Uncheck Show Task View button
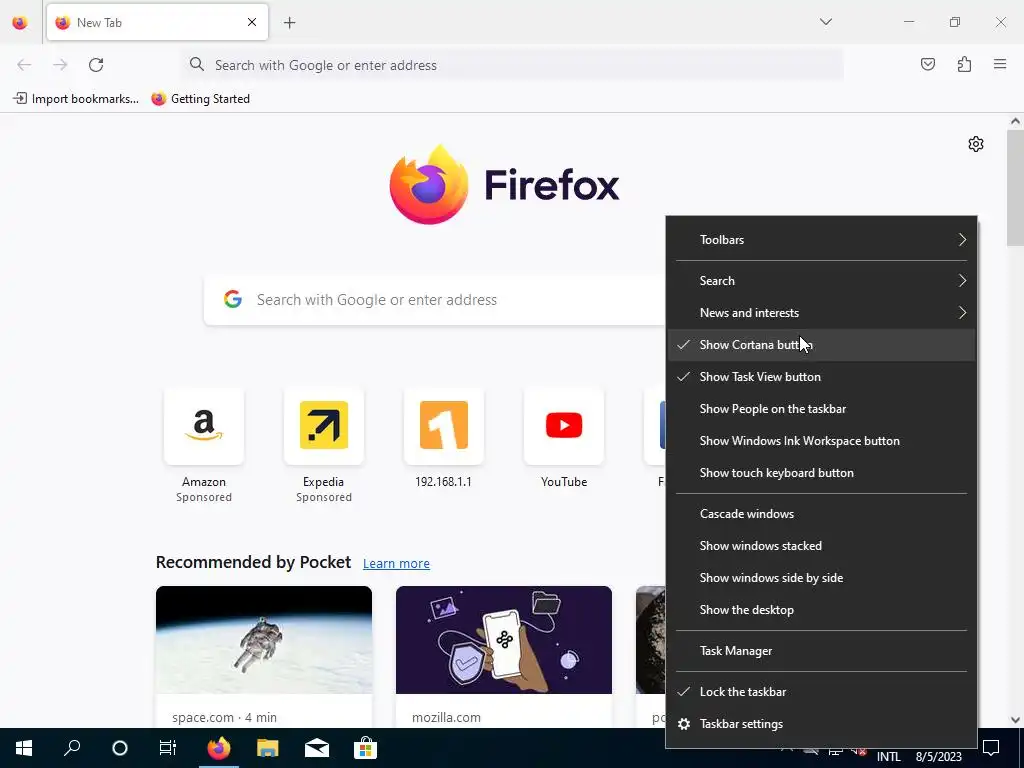The image size is (1024, 768). (x=822, y=377)
